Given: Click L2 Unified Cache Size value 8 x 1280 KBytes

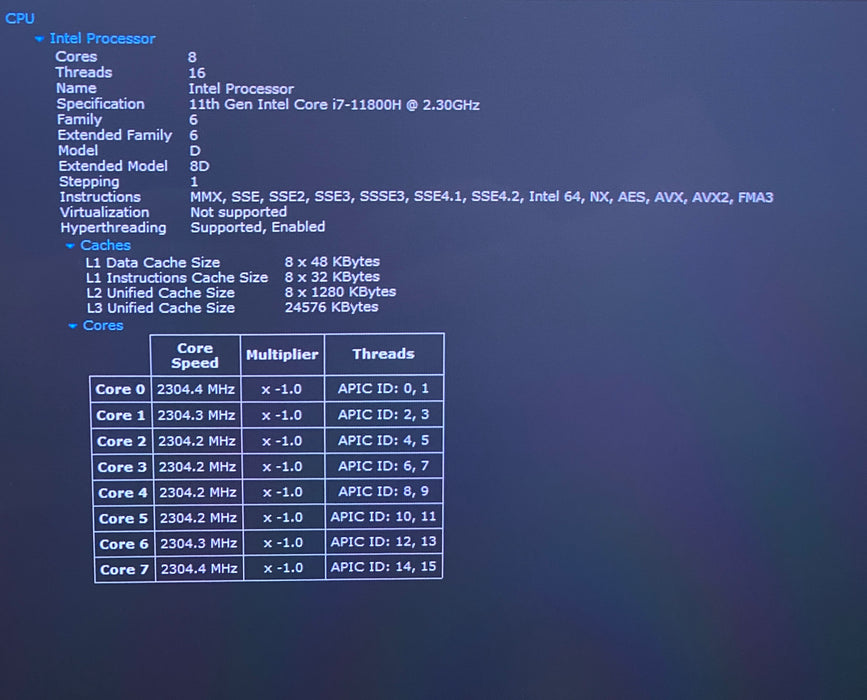Looking at the screenshot, I should (341, 291).
